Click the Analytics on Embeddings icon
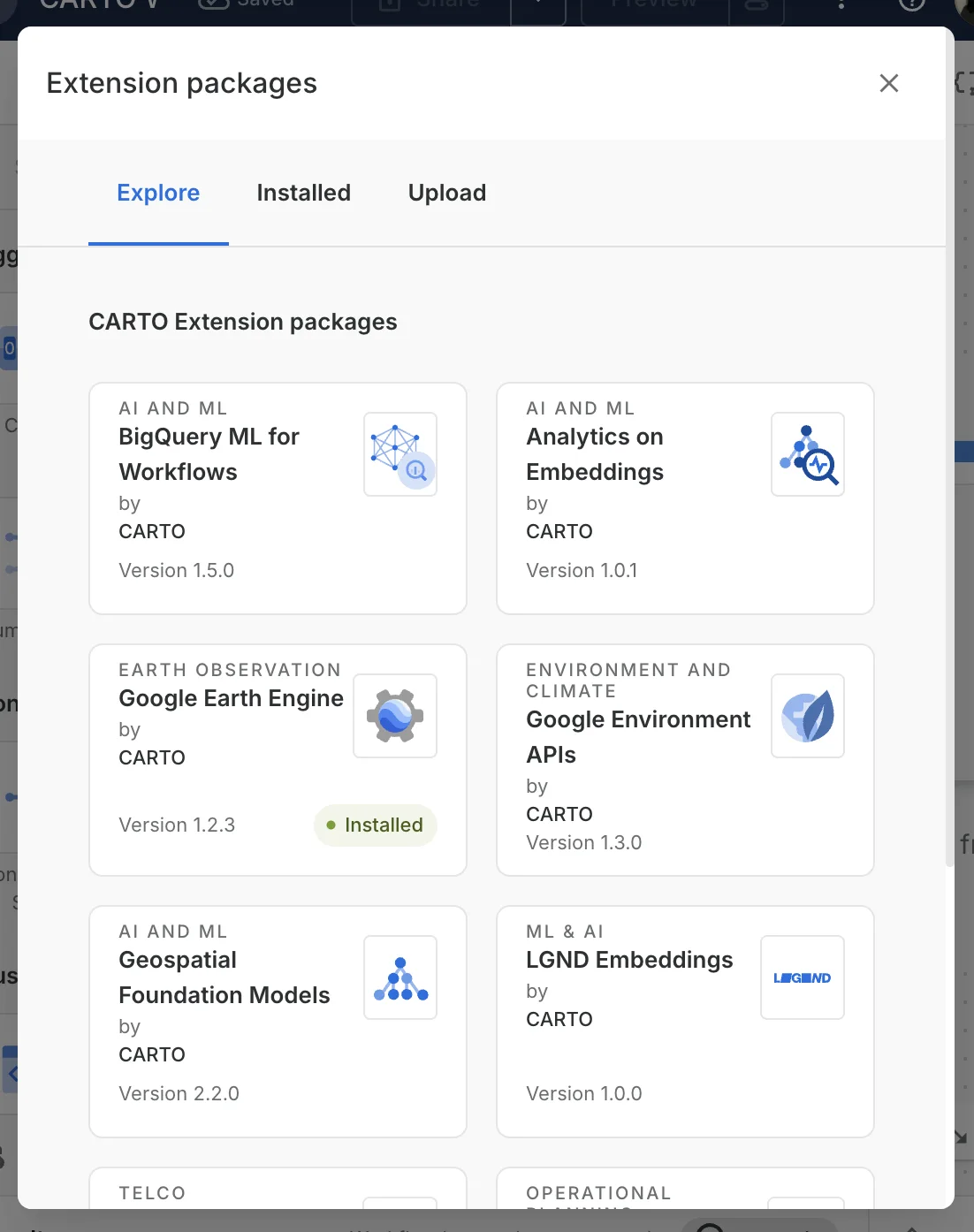The width and height of the screenshot is (974, 1232). tap(808, 454)
